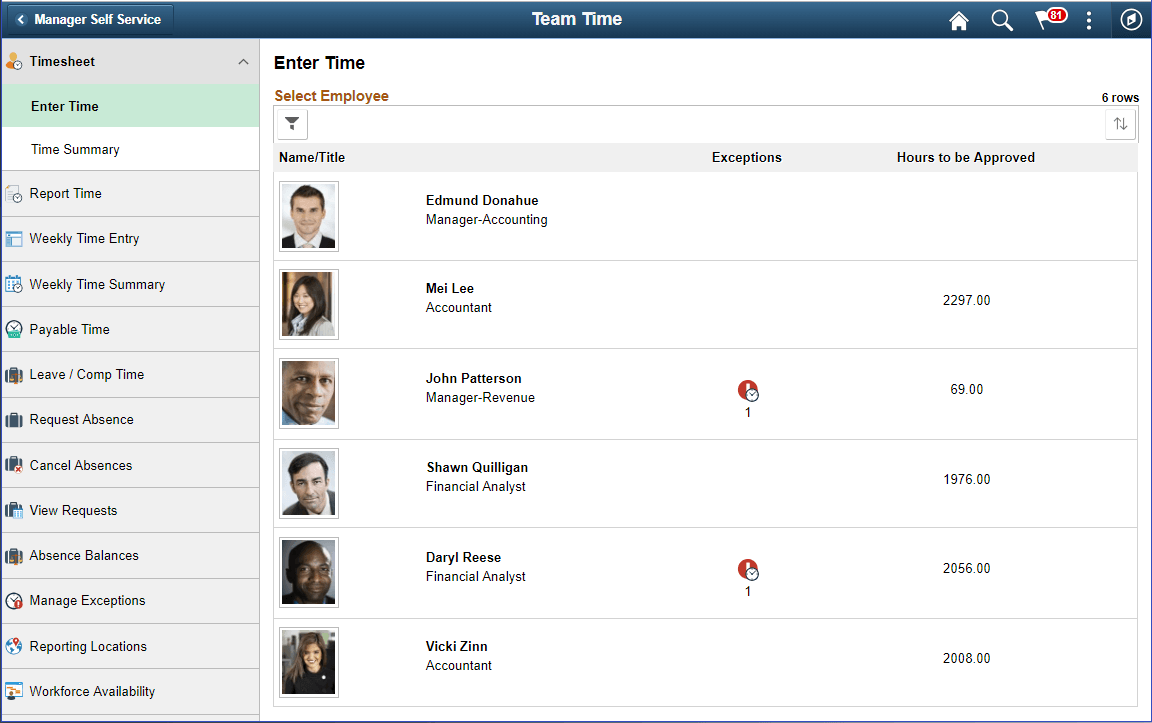Image resolution: width=1152 pixels, height=723 pixels.
Task: Click the Home icon in the header
Action: (958, 19)
